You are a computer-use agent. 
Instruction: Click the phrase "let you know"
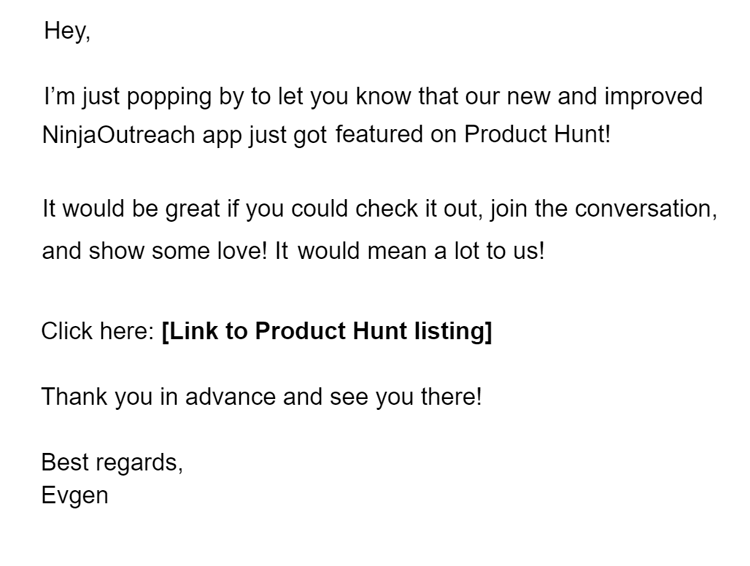click(x=344, y=97)
